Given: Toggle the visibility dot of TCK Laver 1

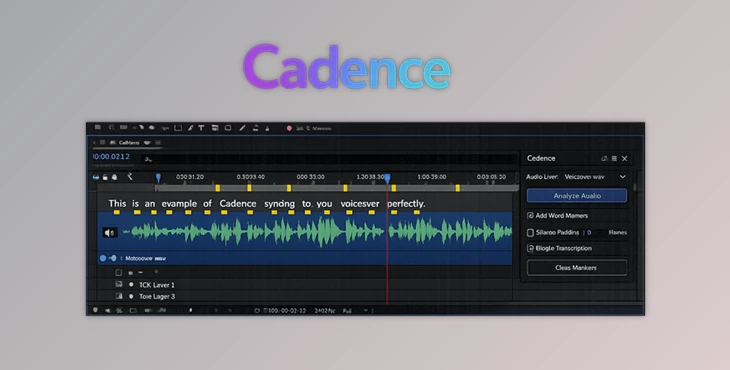Looking at the screenshot, I should tap(131, 284).
